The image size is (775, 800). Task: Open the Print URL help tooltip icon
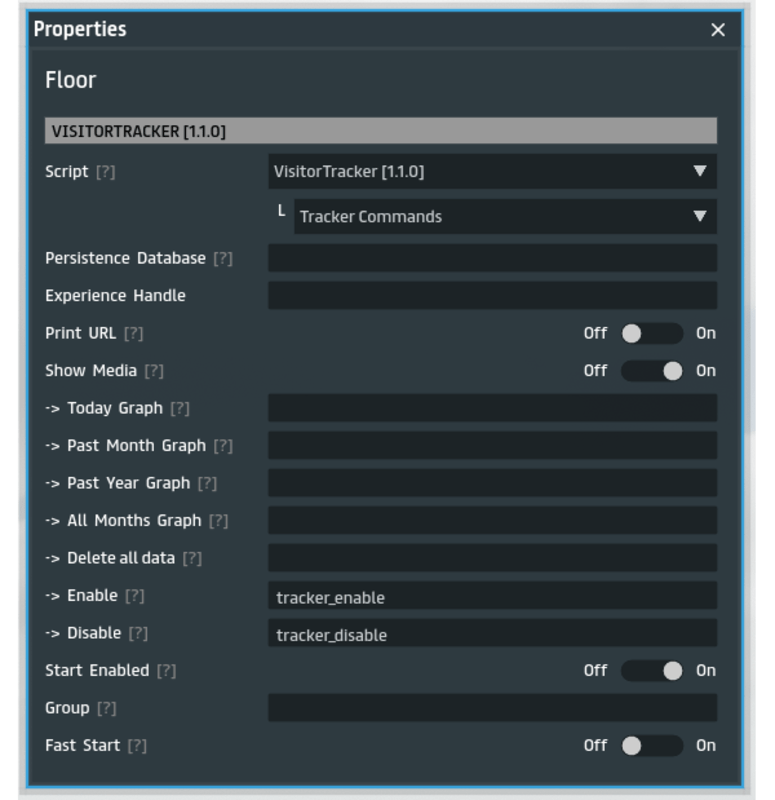[133, 333]
